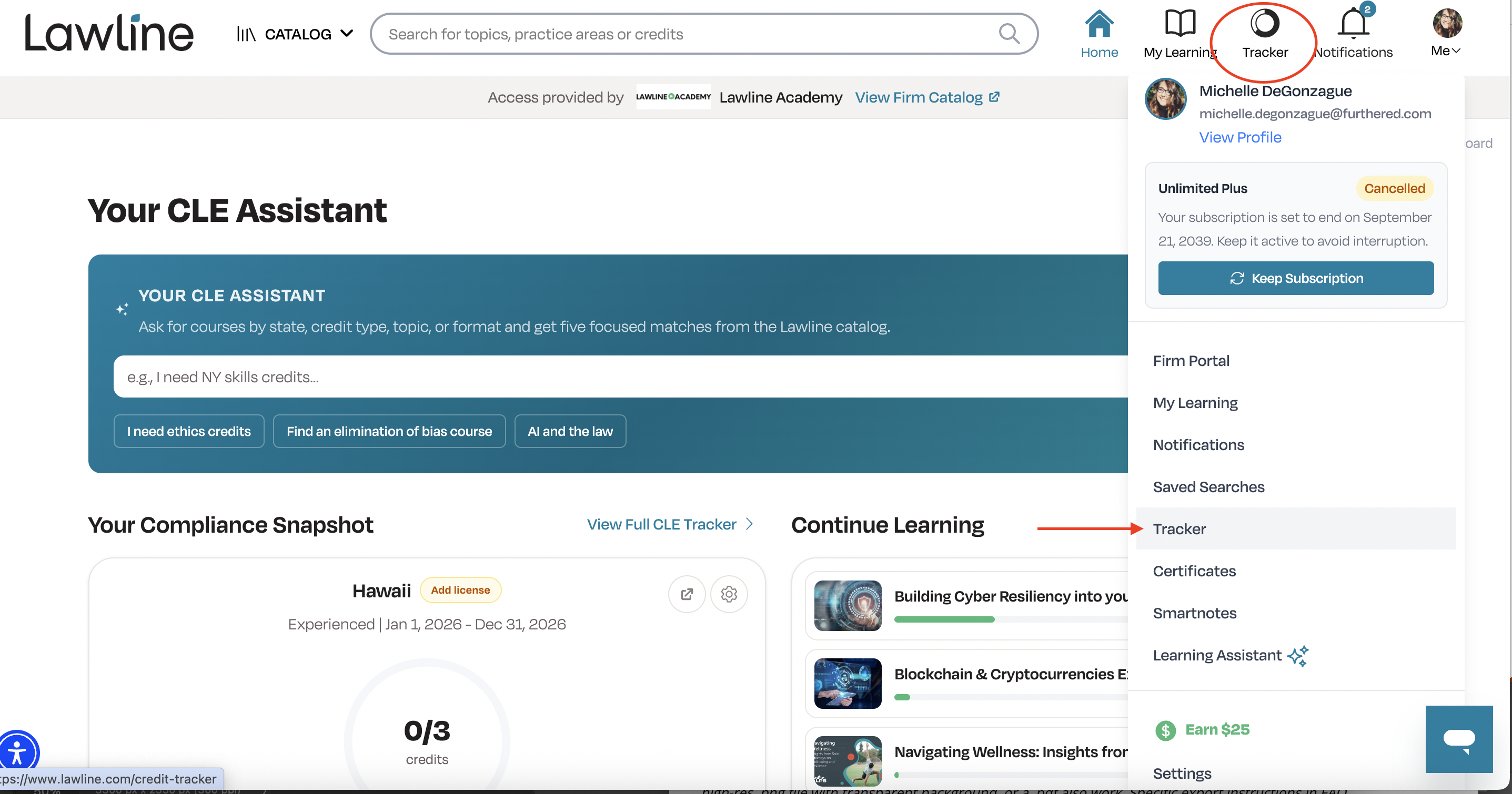The height and width of the screenshot is (794, 1512).
Task: Click the Earn $25 referral link
Action: tap(1217, 729)
